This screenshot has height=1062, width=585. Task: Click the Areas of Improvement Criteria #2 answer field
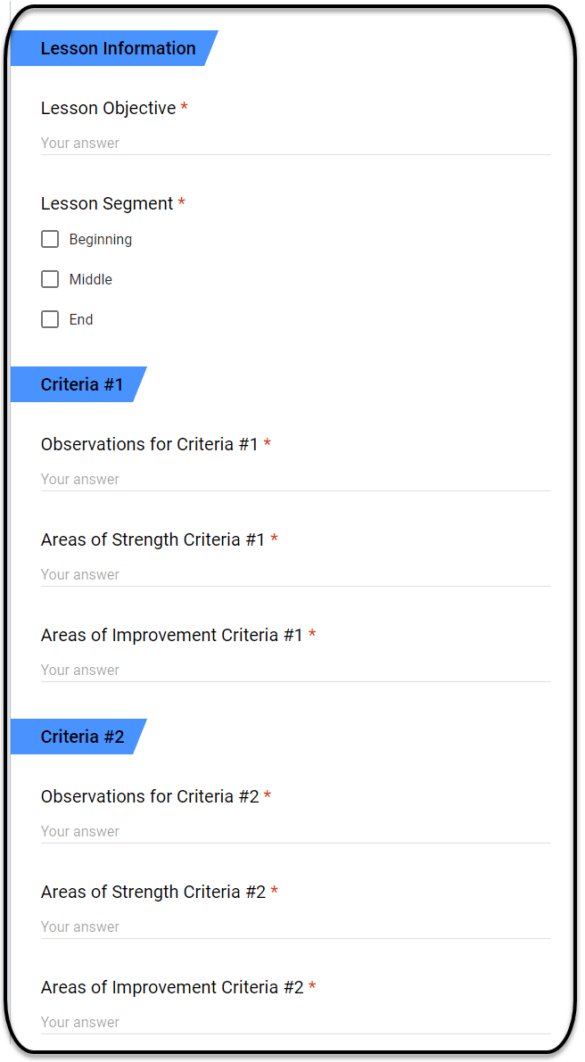coord(296,1022)
